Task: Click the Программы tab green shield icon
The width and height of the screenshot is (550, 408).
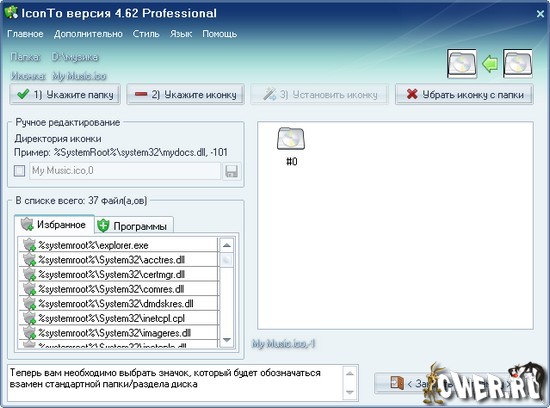Action: pos(103,226)
